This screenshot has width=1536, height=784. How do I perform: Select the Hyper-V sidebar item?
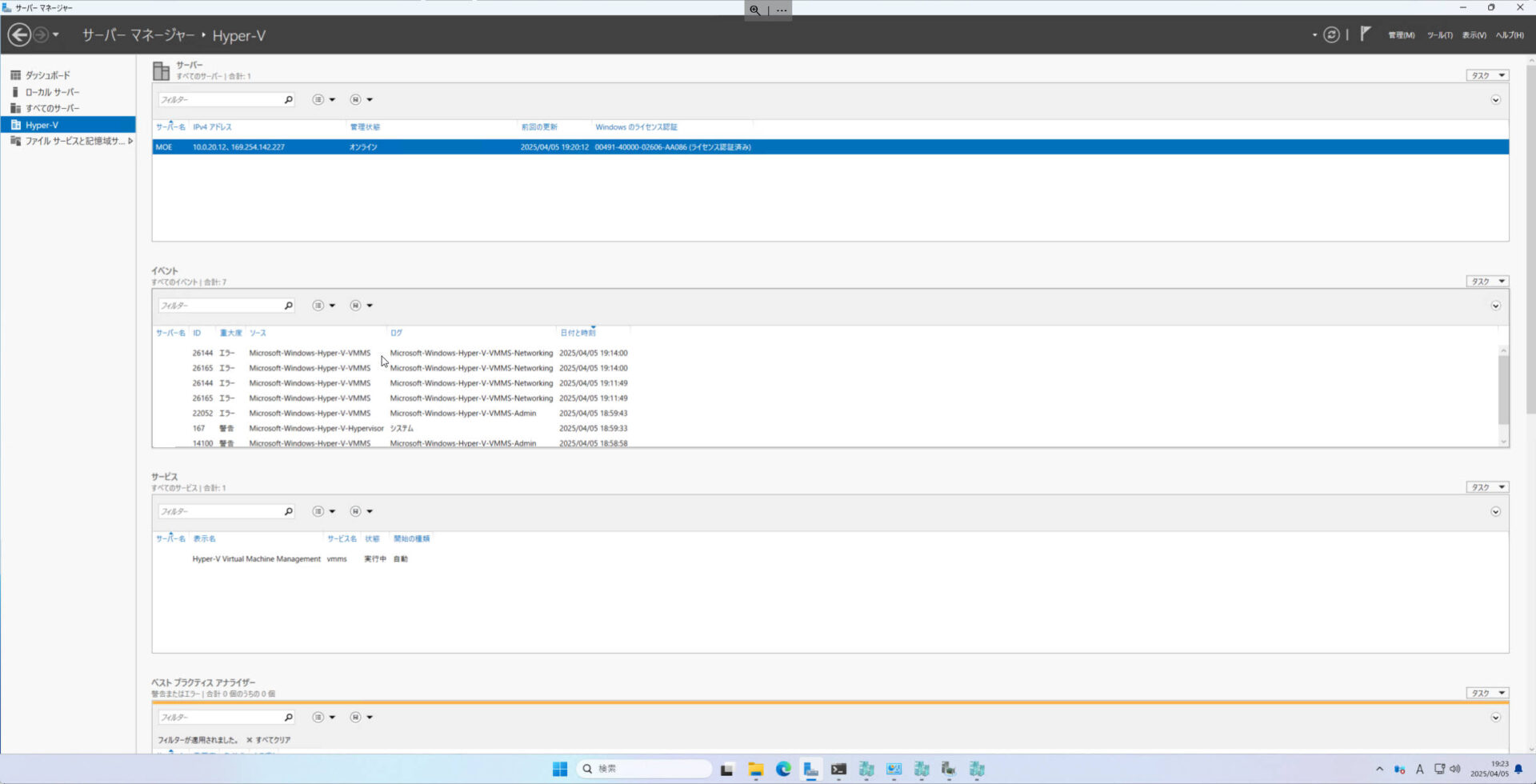(68, 125)
